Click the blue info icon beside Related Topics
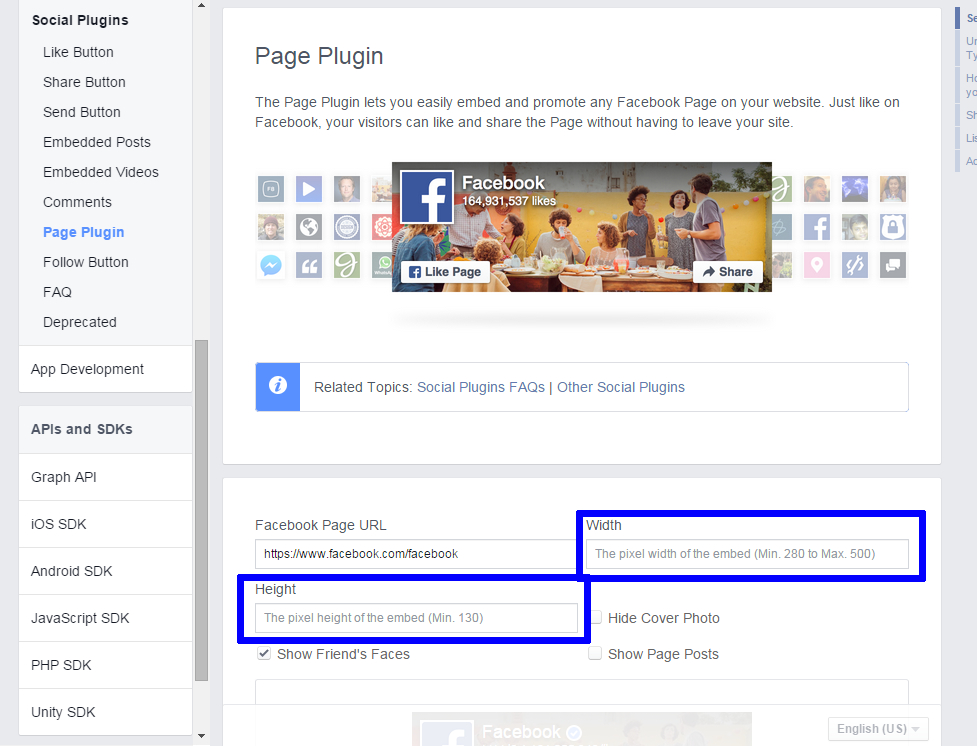Screen dimensions: 977x746 278,386
